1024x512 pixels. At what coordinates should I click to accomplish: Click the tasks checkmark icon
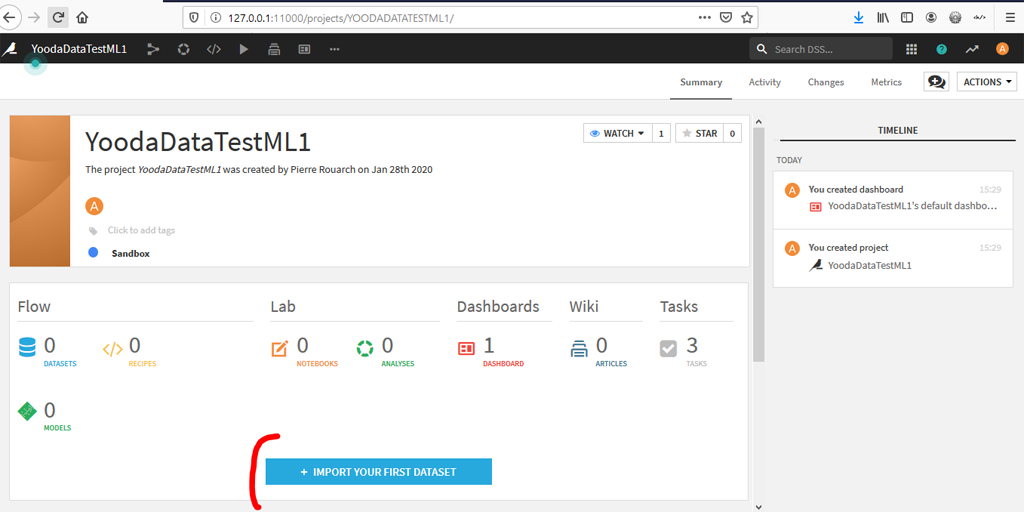coord(669,349)
